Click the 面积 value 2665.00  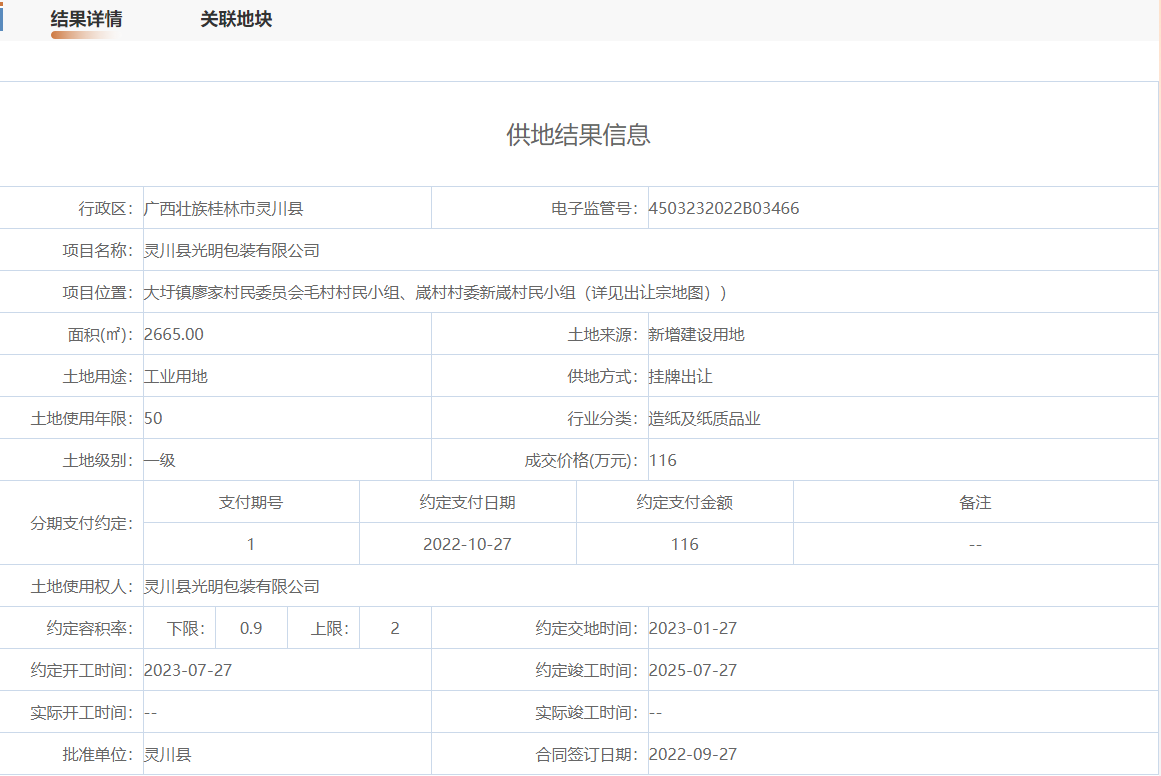174,335
